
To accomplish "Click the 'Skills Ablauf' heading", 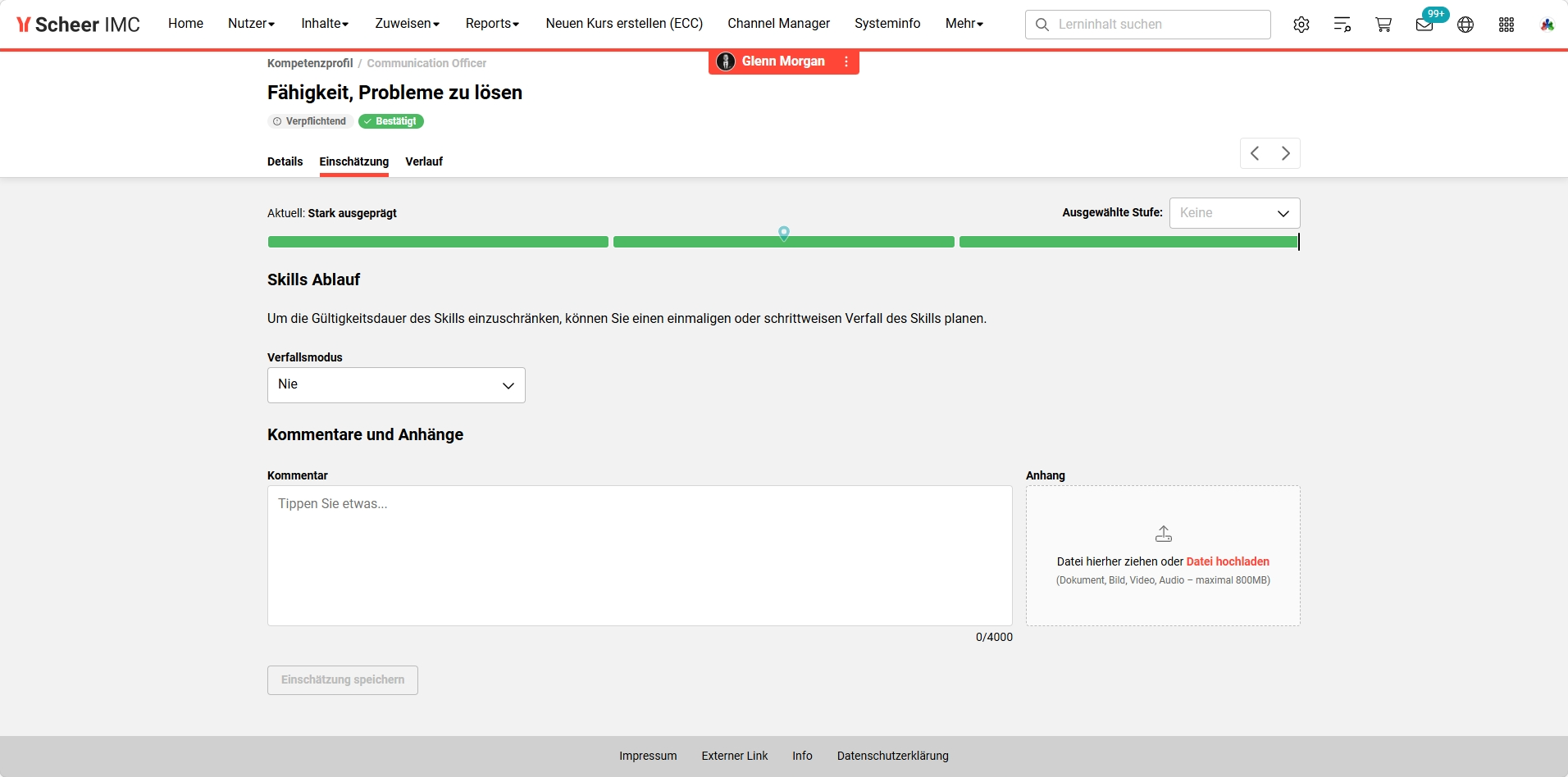I will tap(314, 279).
